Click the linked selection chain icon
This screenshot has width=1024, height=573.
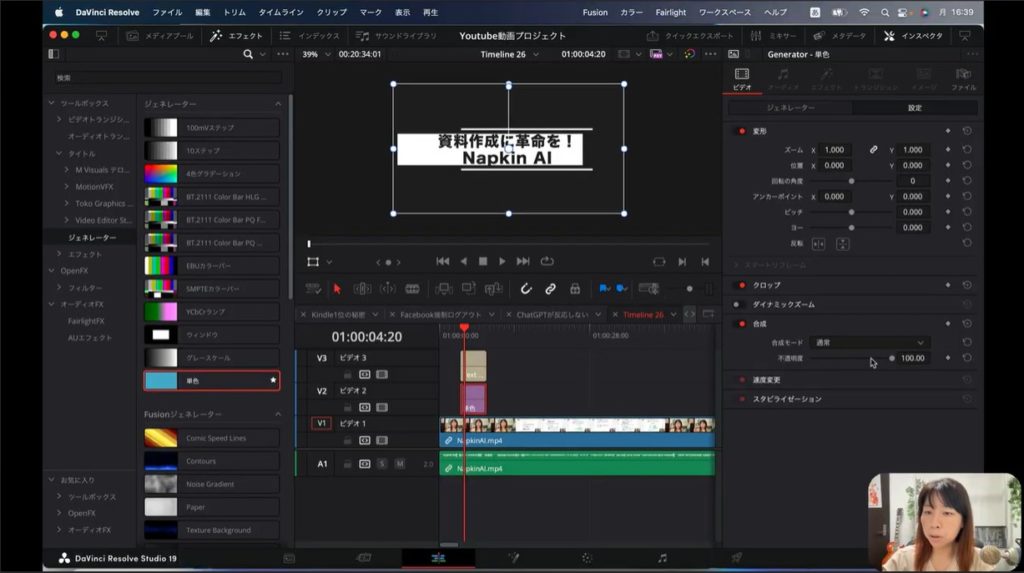[550, 289]
